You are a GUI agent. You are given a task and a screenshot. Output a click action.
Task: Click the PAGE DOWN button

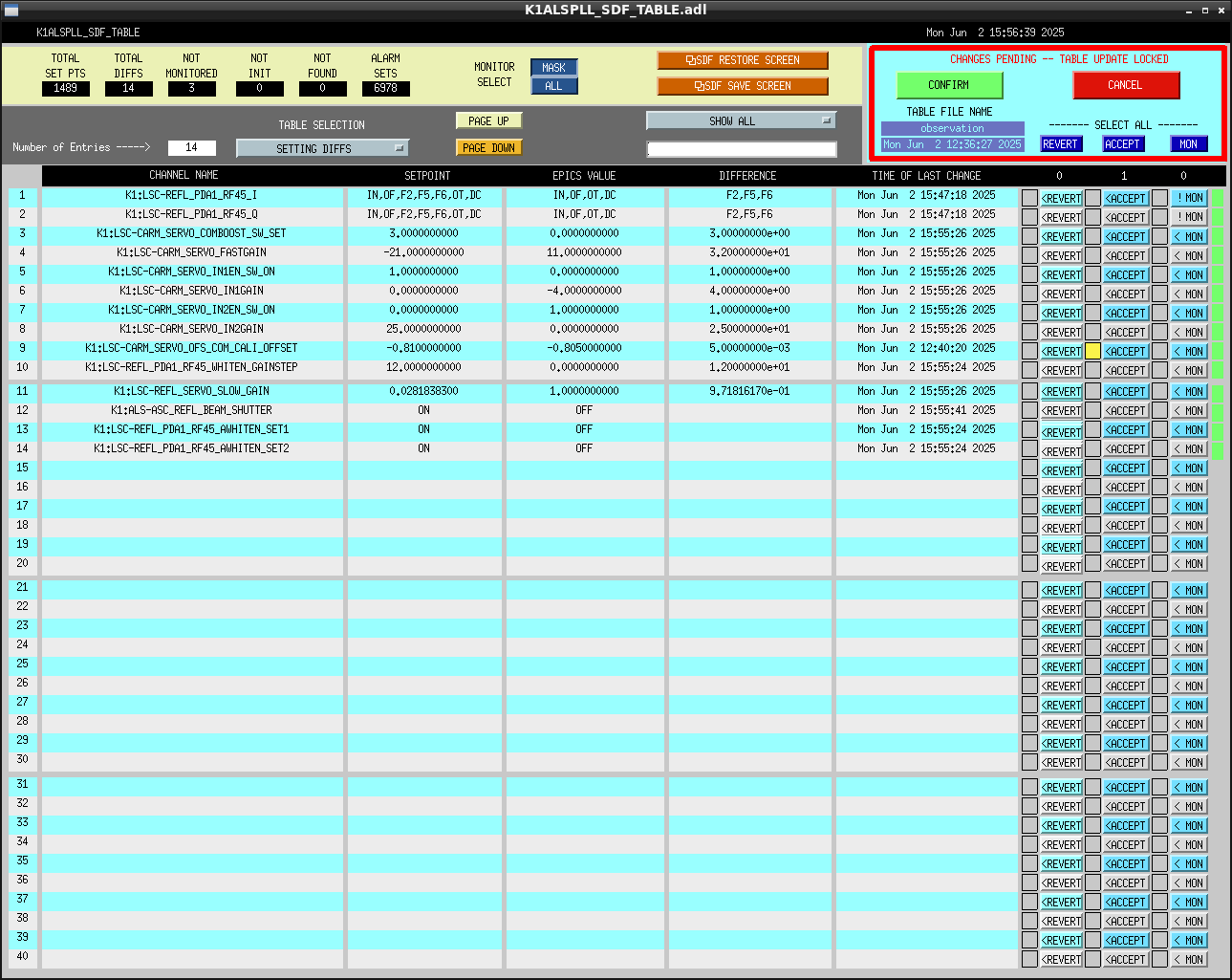click(x=489, y=148)
